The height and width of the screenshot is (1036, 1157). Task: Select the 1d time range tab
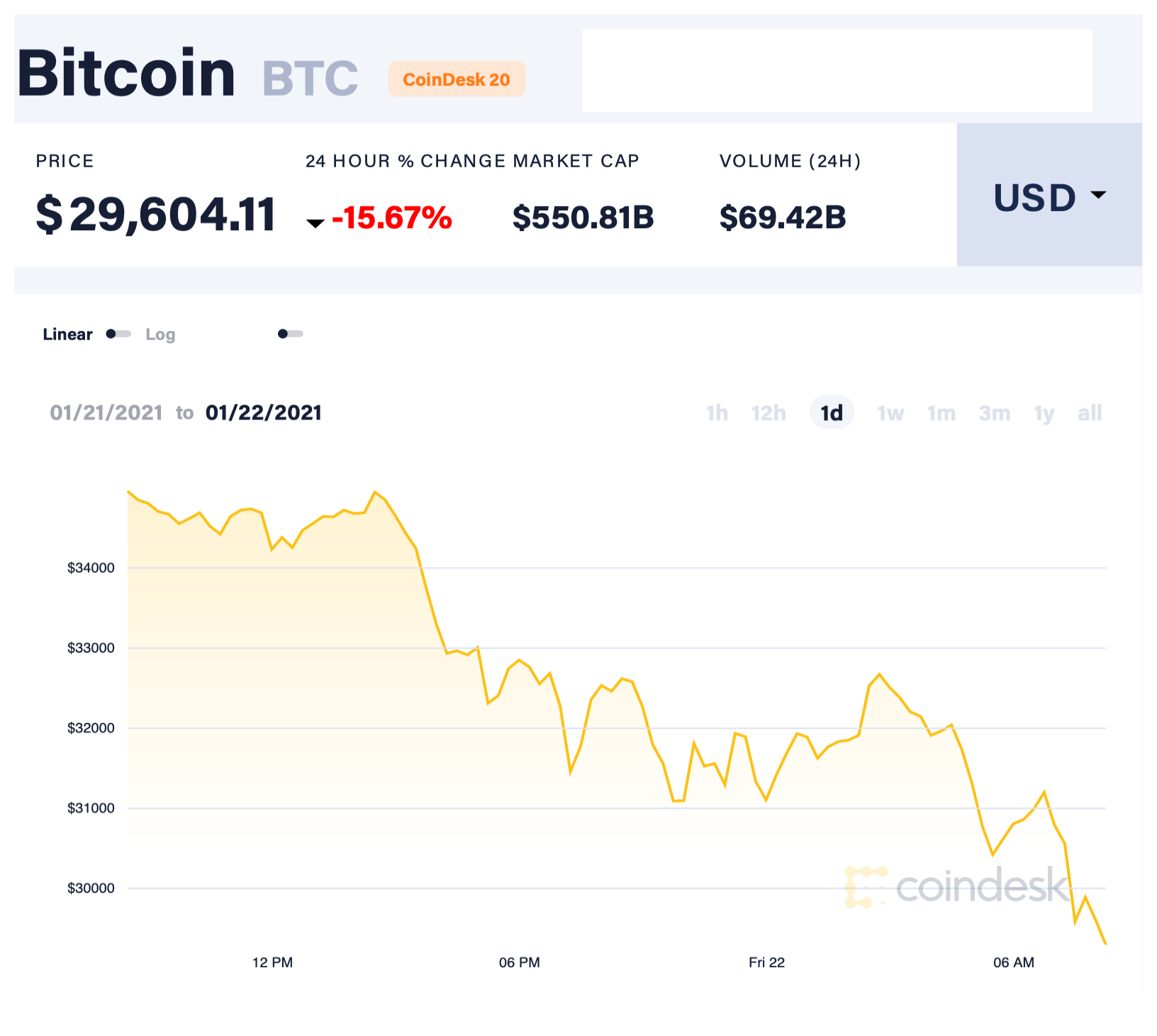point(832,412)
